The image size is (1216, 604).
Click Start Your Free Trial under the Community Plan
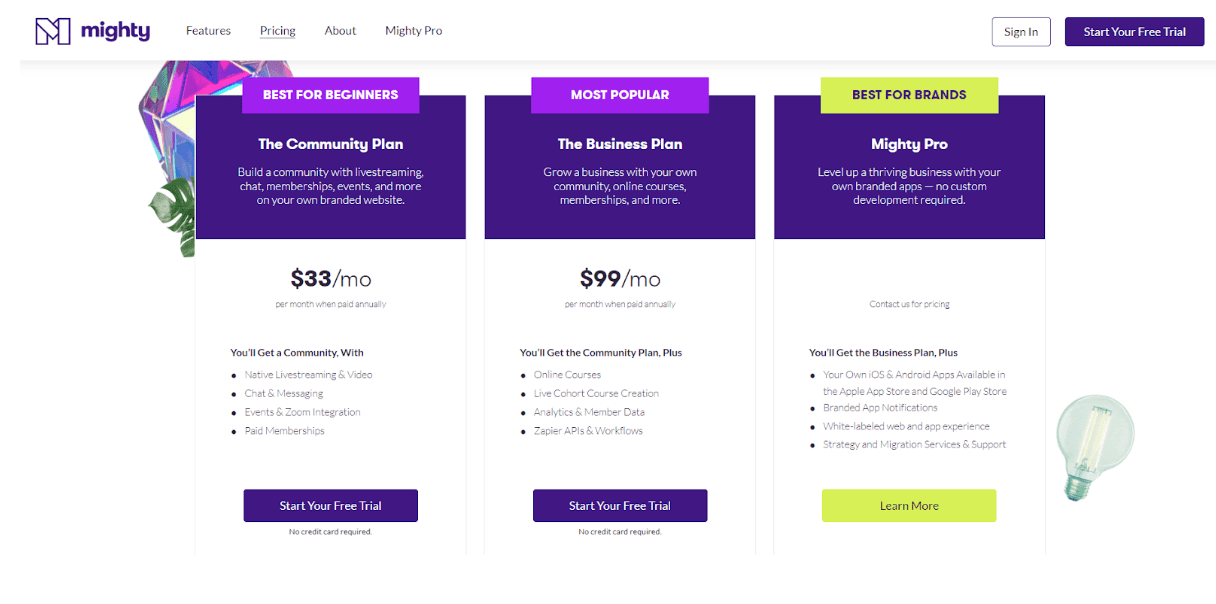330,505
